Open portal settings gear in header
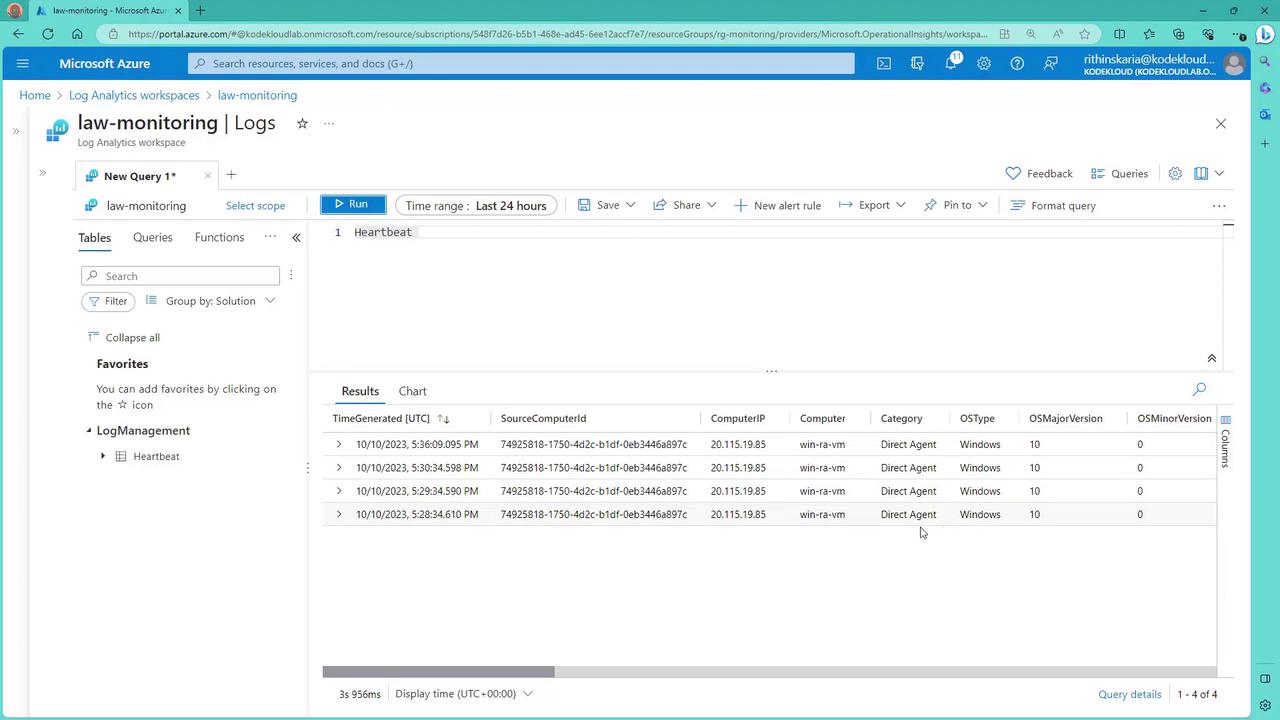The width and height of the screenshot is (1280, 720). pos(984,63)
